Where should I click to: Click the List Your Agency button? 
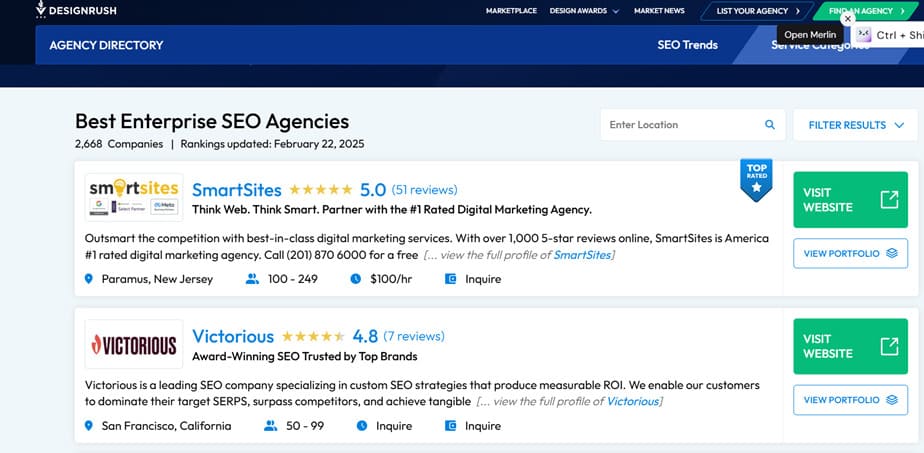tap(758, 11)
